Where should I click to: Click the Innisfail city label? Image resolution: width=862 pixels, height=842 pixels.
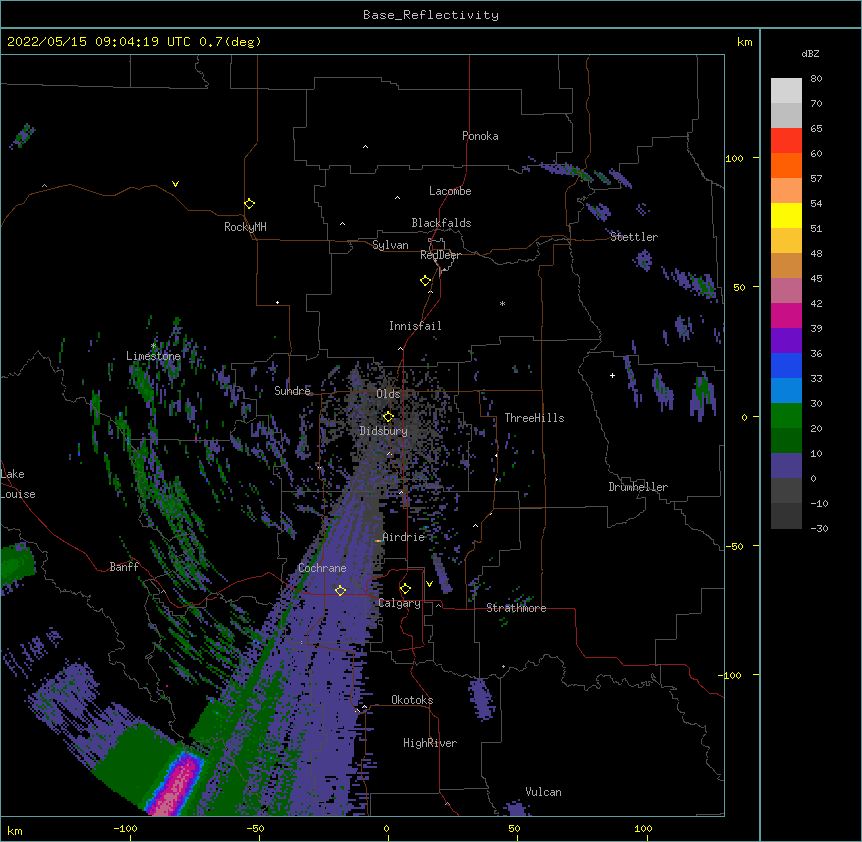[x=415, y=326]
